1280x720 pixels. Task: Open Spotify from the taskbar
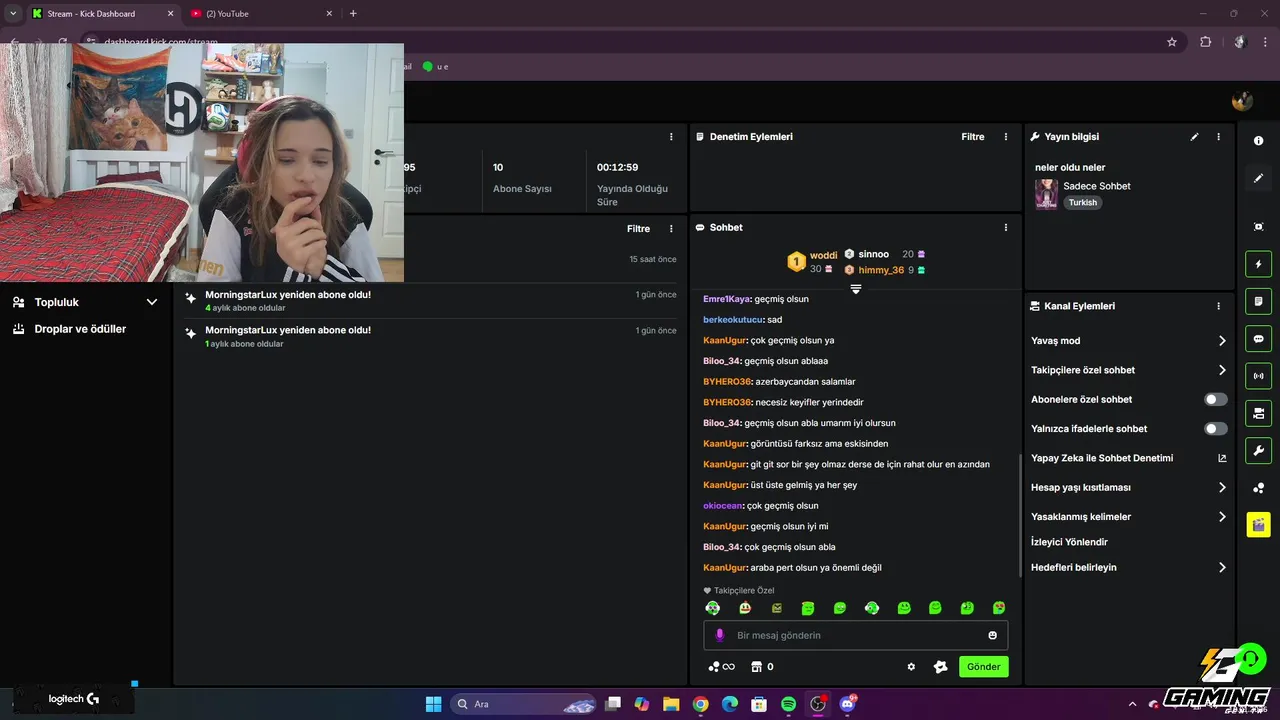click(x=788, y=704)
